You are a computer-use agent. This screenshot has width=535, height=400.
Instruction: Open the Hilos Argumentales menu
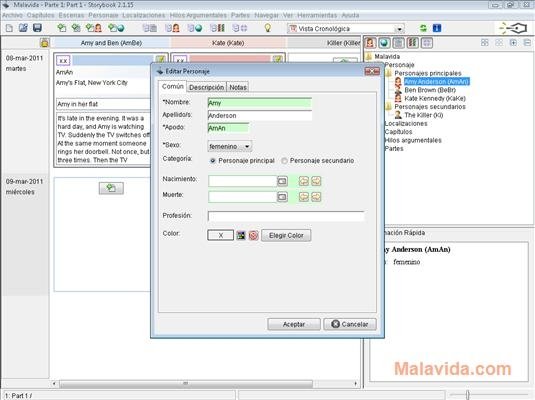click(x=198, y=15)
